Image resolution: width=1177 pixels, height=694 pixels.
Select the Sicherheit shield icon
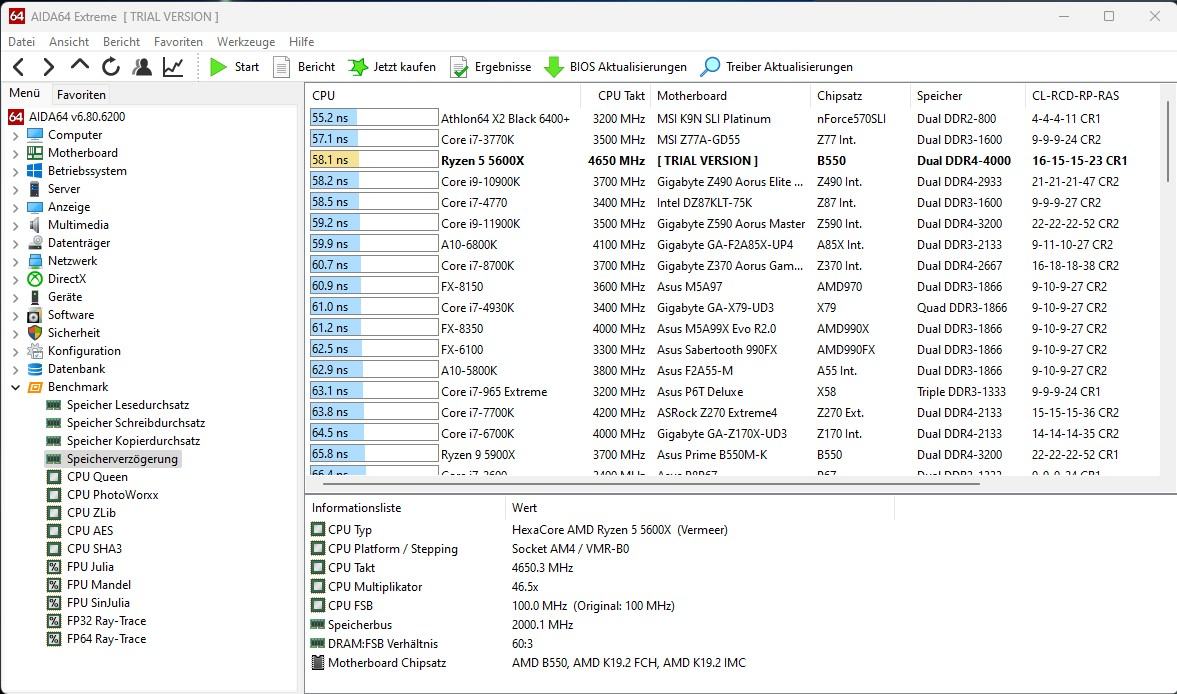point(35,333)
